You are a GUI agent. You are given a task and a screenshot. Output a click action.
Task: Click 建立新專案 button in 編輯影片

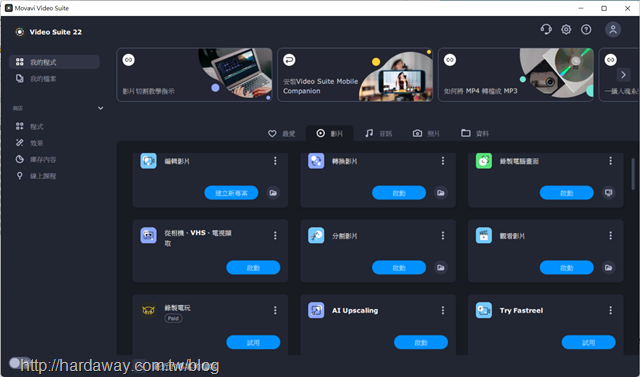tap(231, 193)
